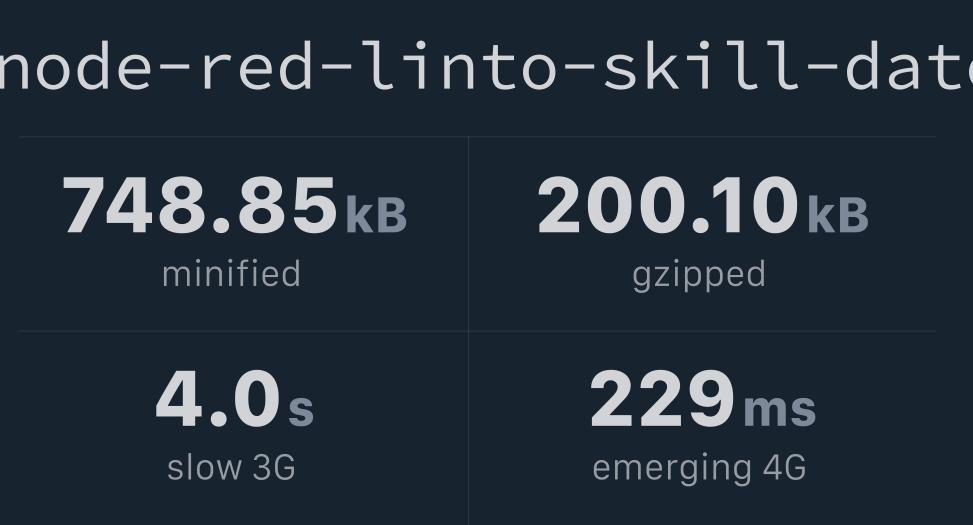
Task: Click the minified size stat cell
Action: [243, 234]
